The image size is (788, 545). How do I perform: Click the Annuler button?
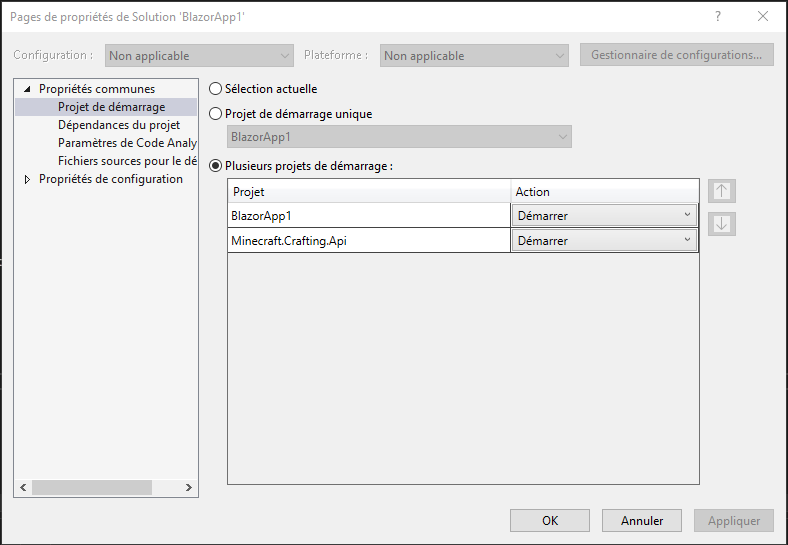tap(642, 520)
